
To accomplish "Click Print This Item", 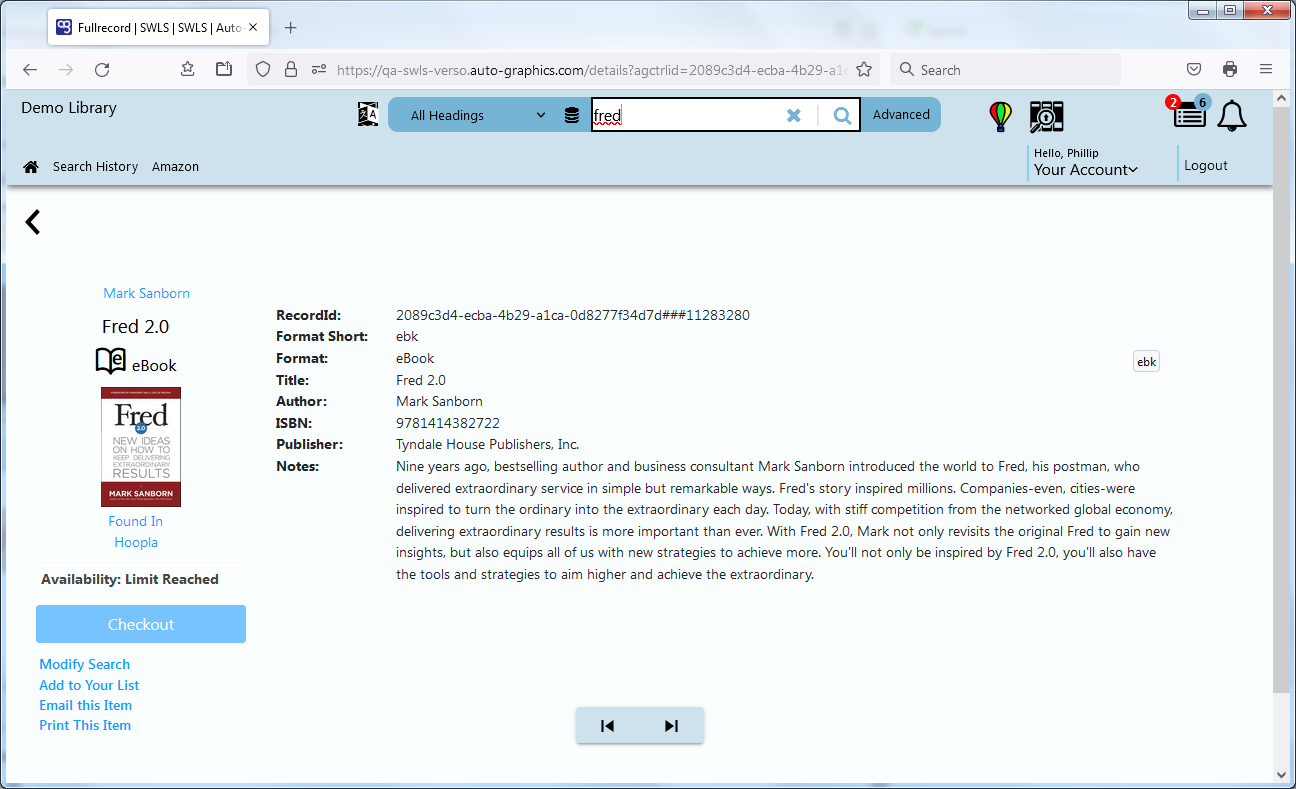I will click(85, 725).
